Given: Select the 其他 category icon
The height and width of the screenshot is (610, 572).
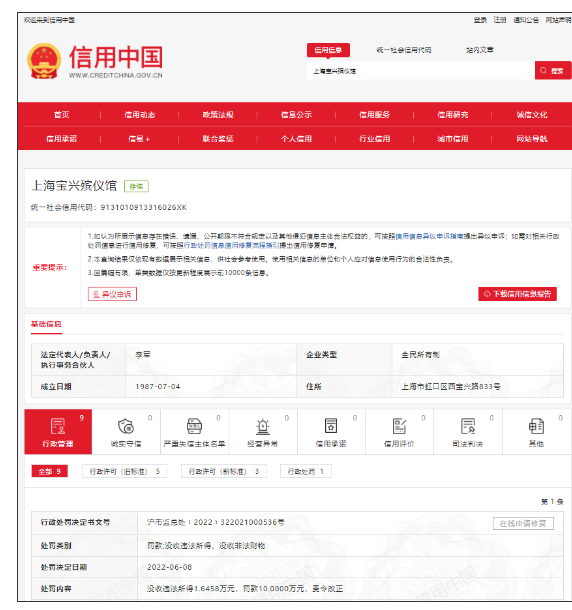Looking at the screenshot, I should pyautogui.click(x=536, y=426).
